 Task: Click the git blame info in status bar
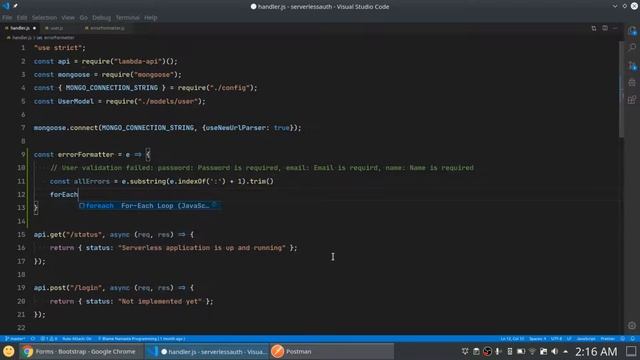141,339
